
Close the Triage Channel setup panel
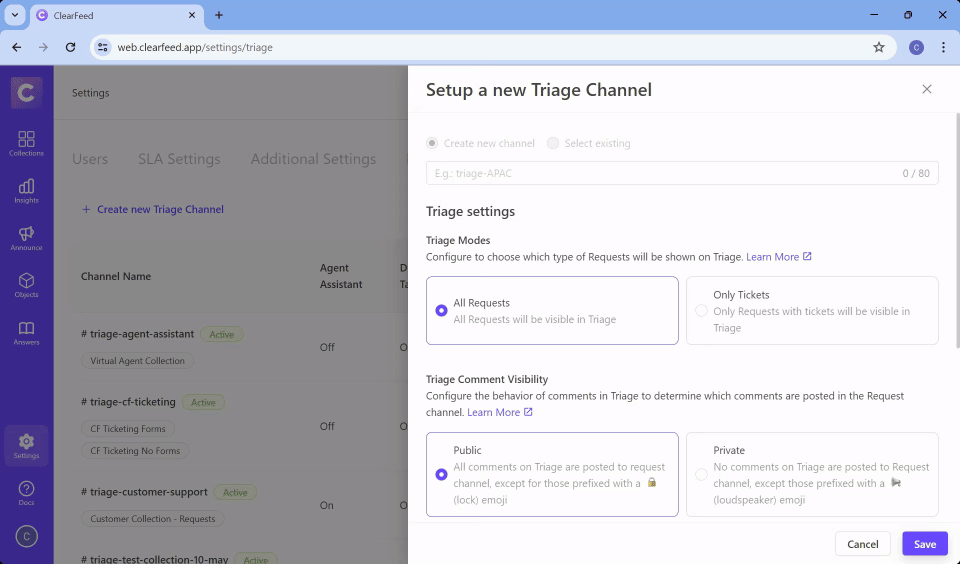point(926,89)
